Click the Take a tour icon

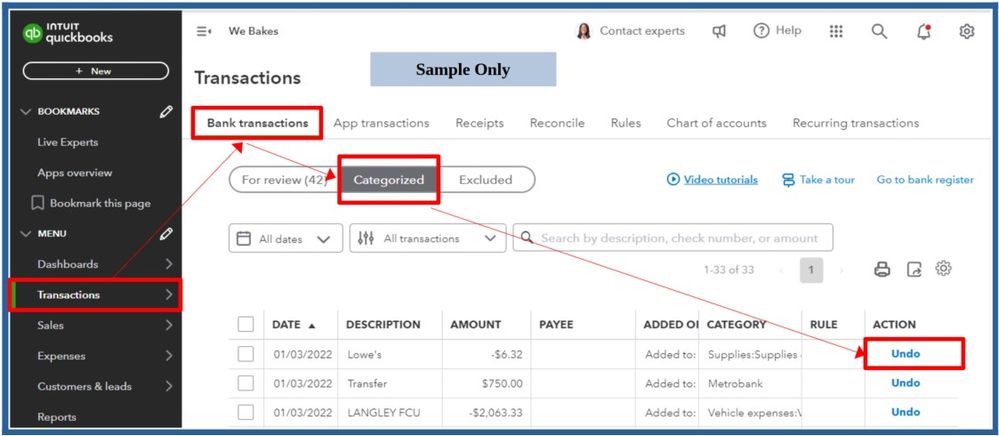[788, 180]
